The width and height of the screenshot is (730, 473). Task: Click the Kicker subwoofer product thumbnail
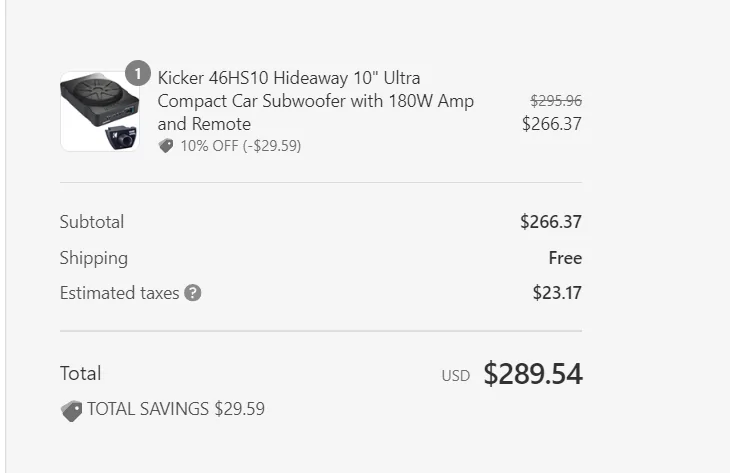point(100,111)
